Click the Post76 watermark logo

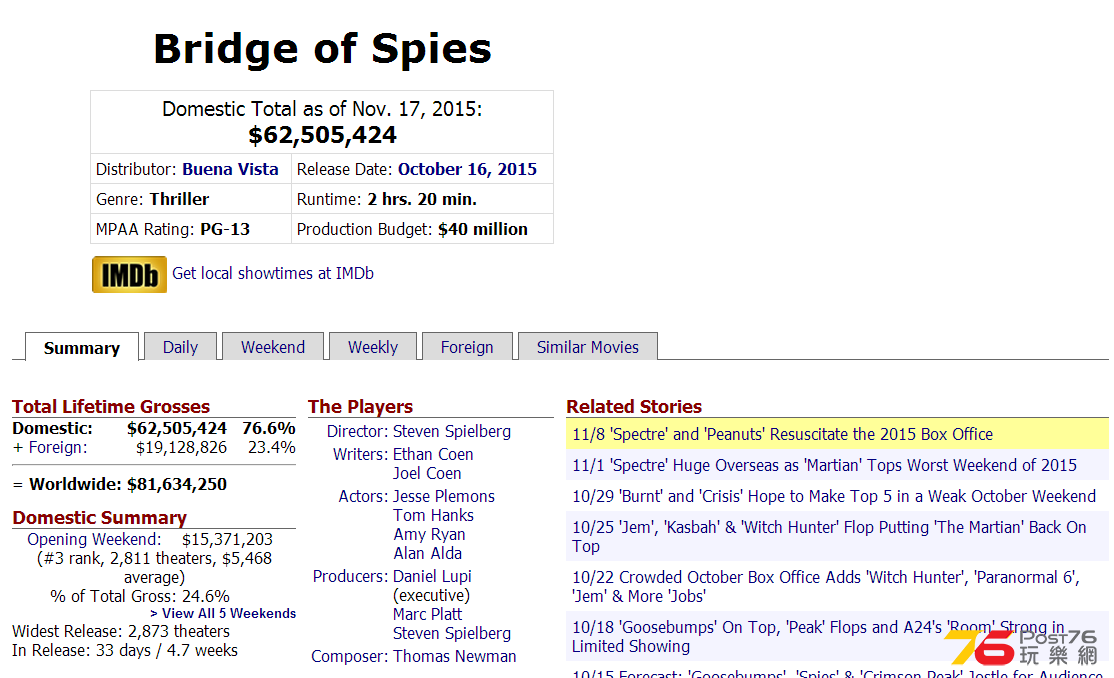1021,646
